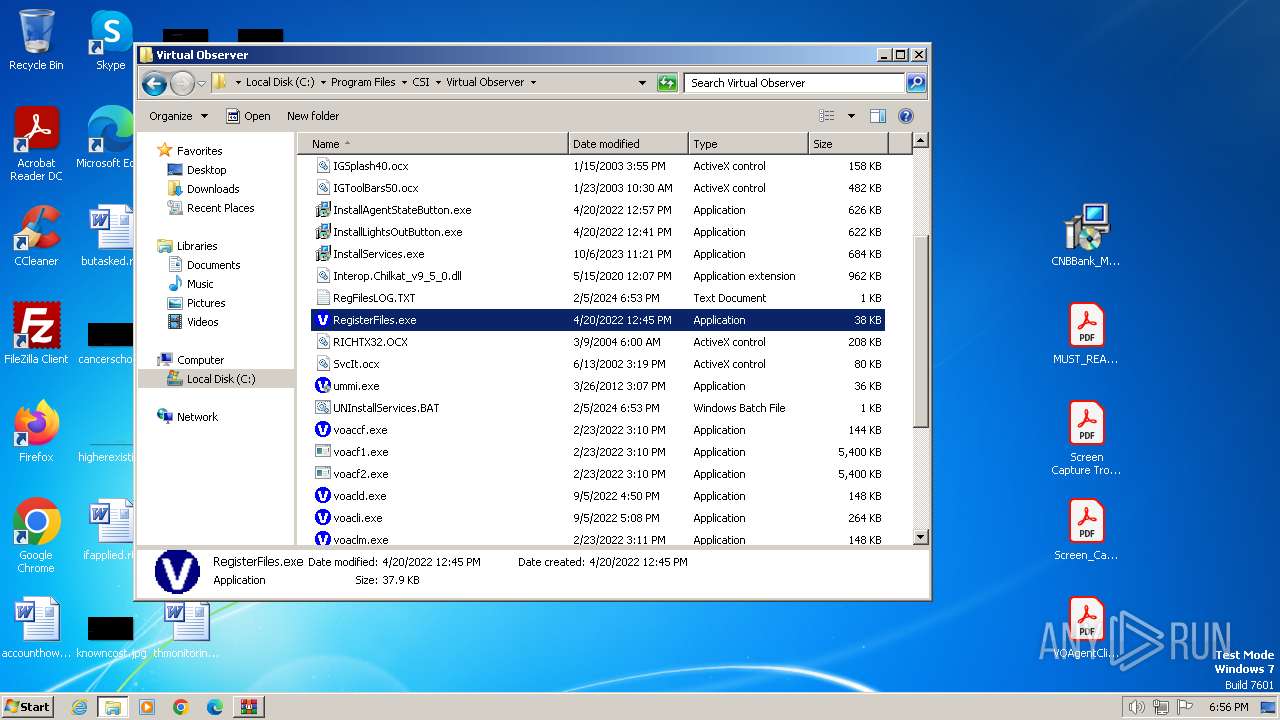The height and width of the screenshot is (720, 1280).
Task: Select Program Files breadcrumb segment
Action: (363, 82)
